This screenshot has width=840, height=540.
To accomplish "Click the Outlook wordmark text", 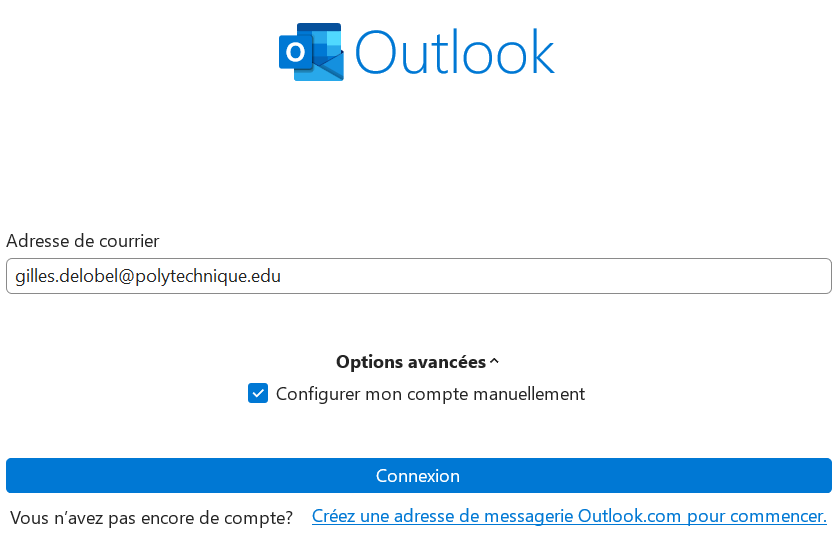I will [455, 52].
